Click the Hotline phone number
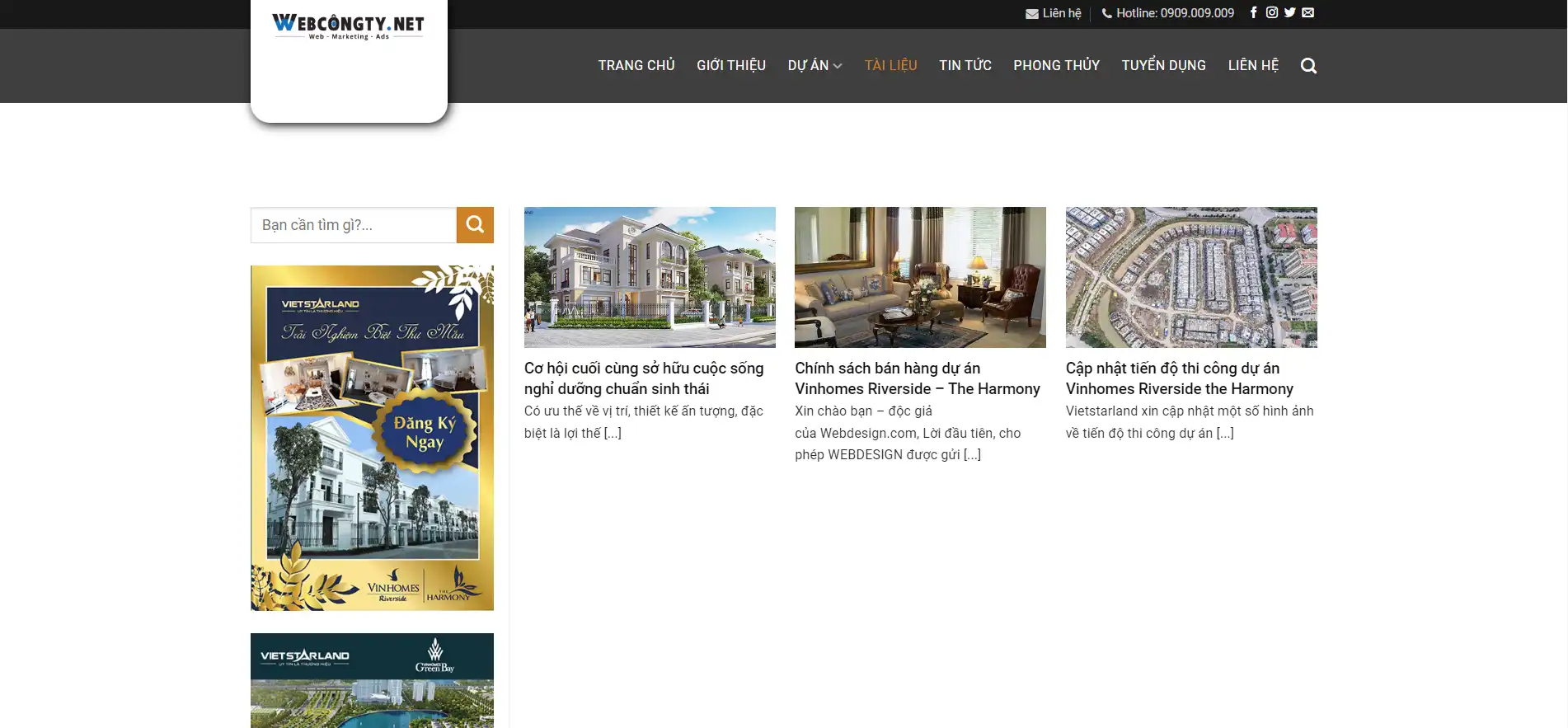 [1168, 13]
